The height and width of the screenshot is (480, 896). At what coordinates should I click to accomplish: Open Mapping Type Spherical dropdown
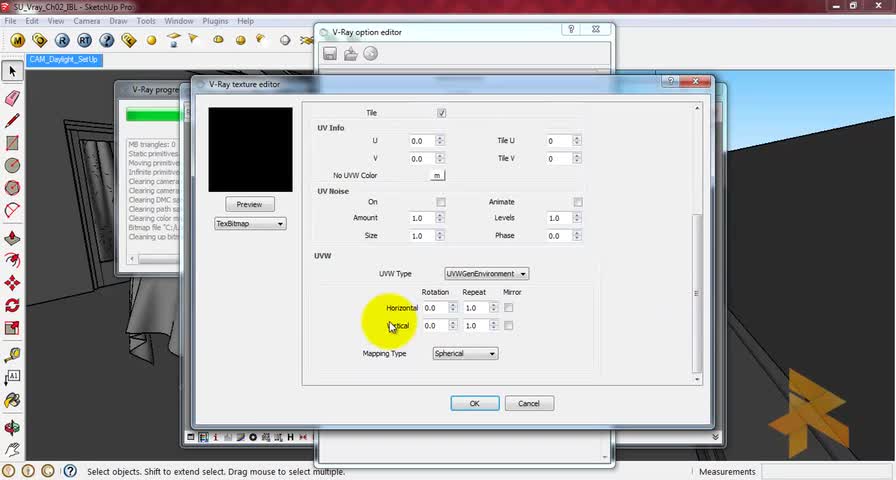coord(465,354)
